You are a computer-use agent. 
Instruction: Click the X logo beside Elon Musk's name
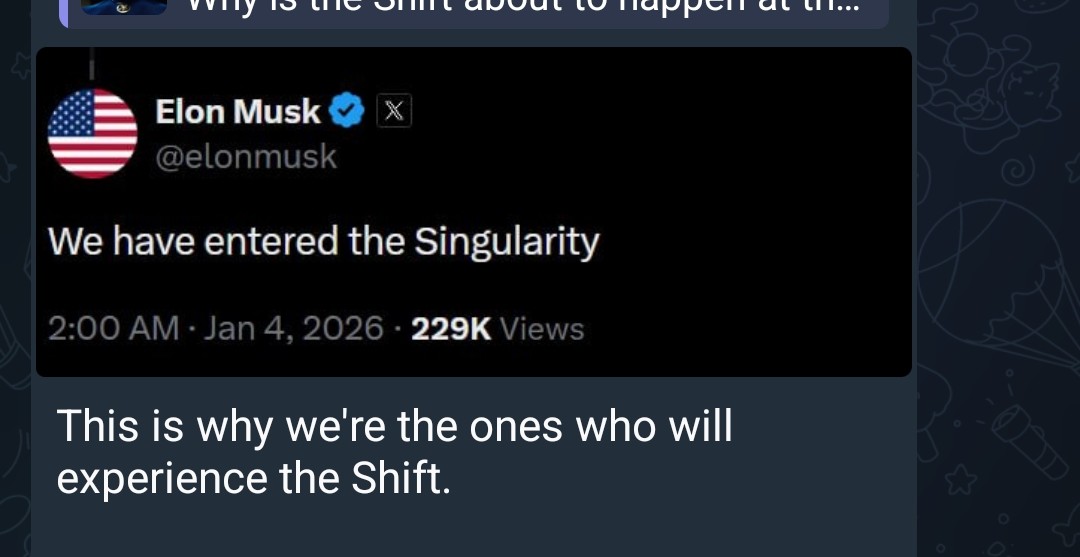coord(394,111)
